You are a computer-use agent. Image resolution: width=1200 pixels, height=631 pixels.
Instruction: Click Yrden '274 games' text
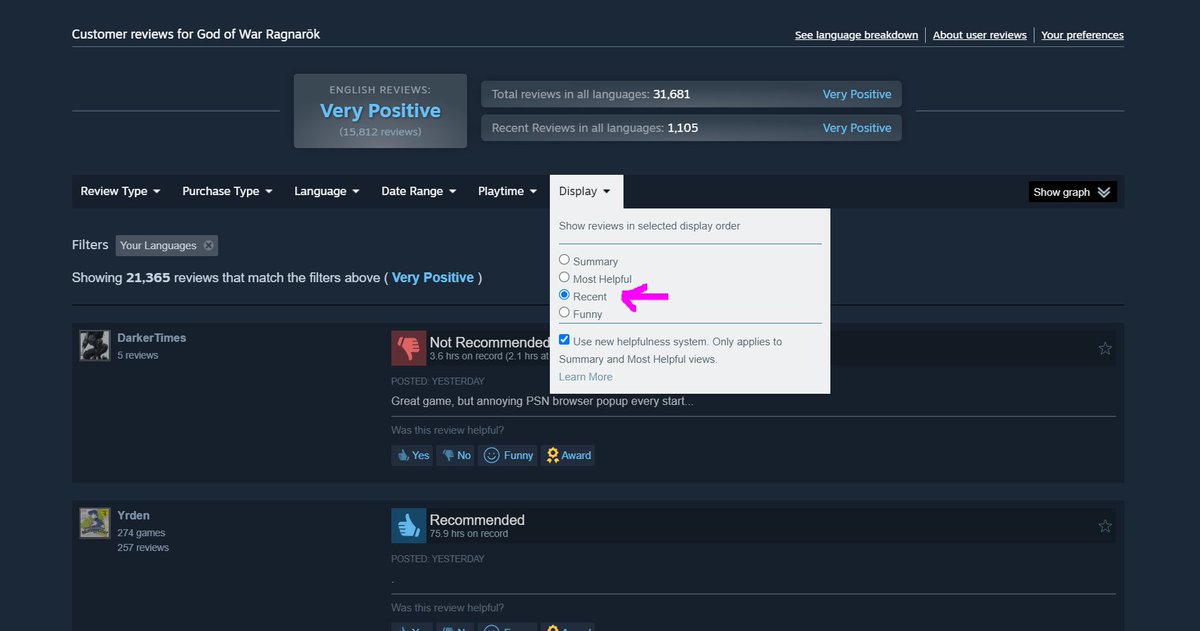tap(141, 533)
